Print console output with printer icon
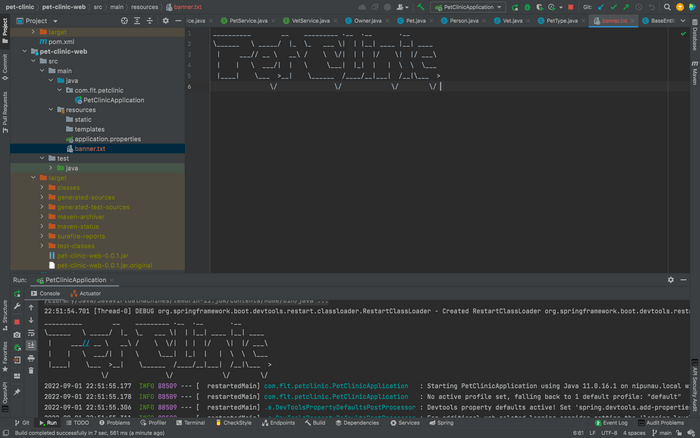This screenshot has height=438, width=700. [x=31, y=358]
